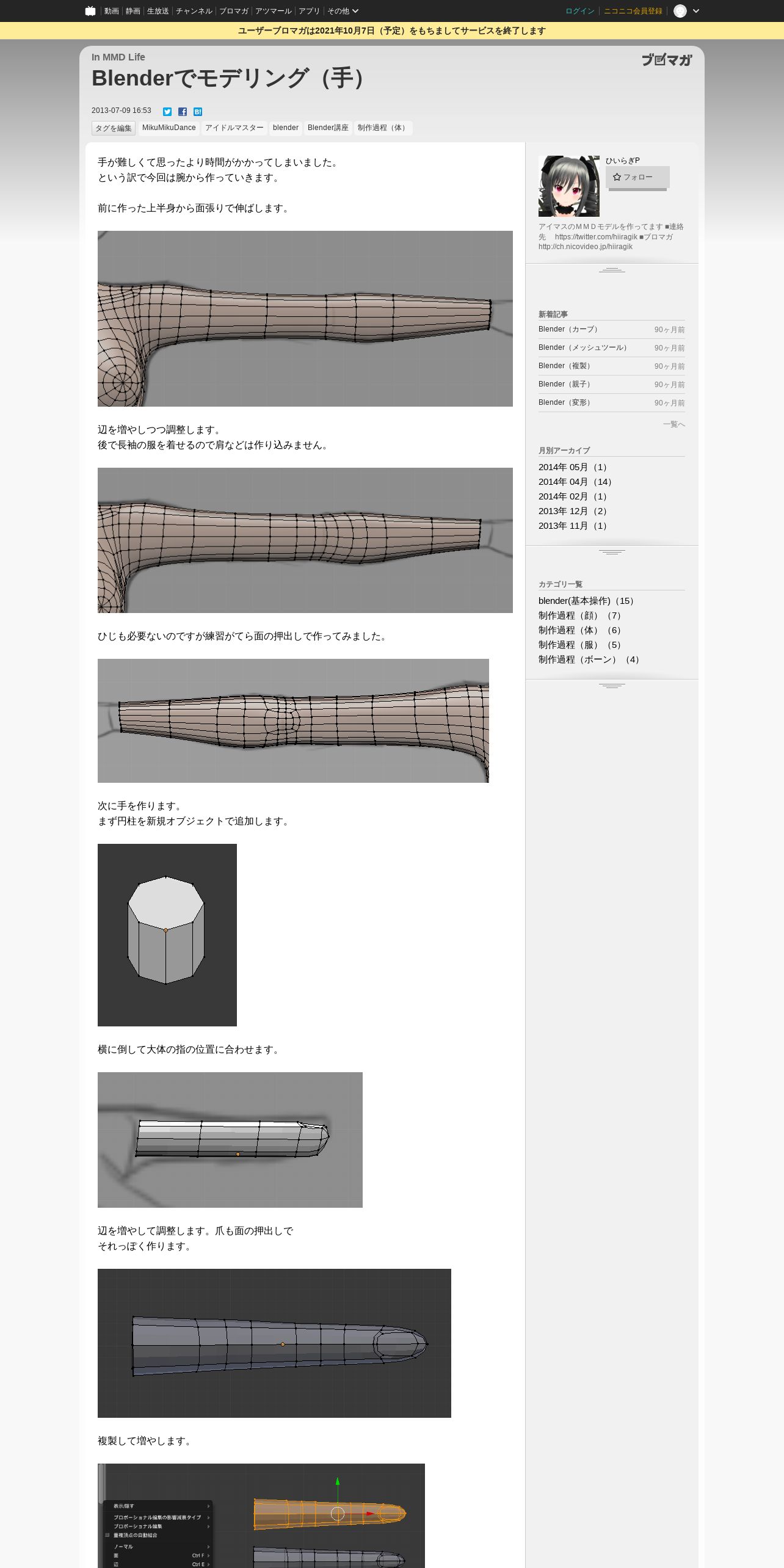Collapse the category section handle

point(612,686)
